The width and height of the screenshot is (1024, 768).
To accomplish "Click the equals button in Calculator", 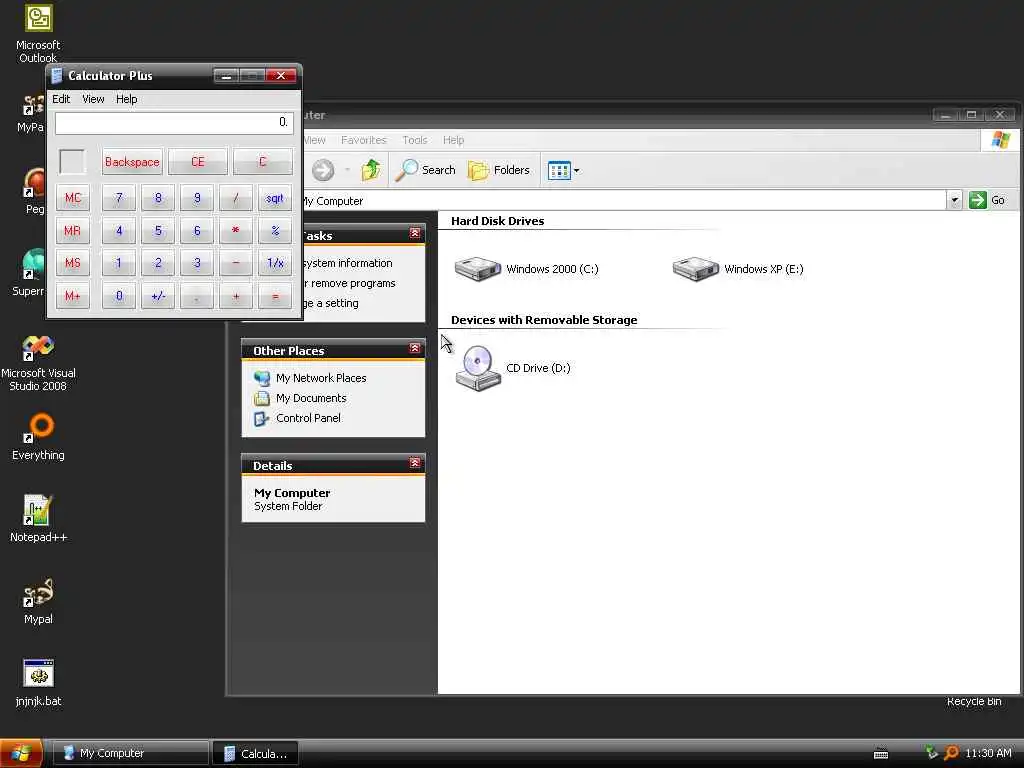I will tap(275, 296).
